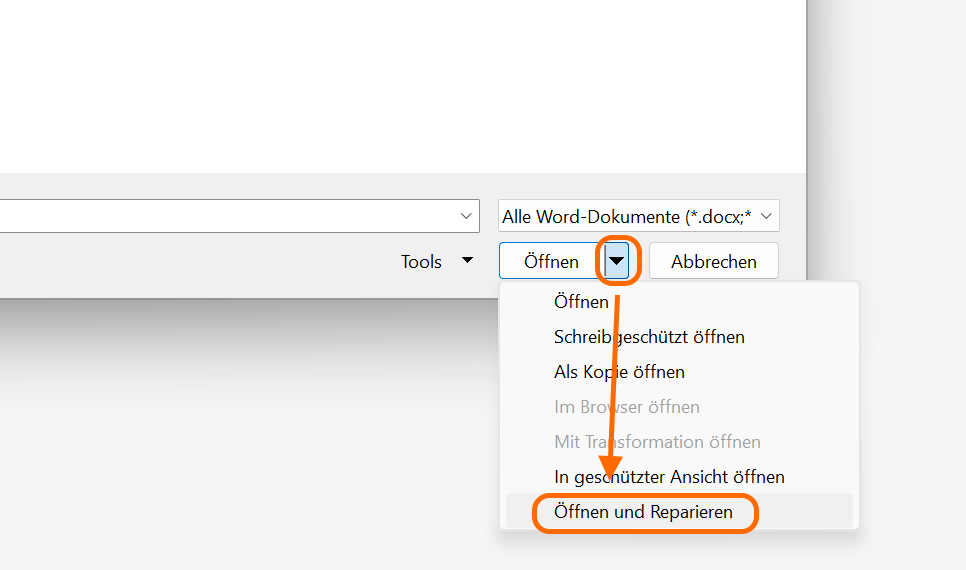Click the 'Öffnen' entry in the dropdown list
The width and height of the screenshot is (966, 570).
click(x=581, y=302)
